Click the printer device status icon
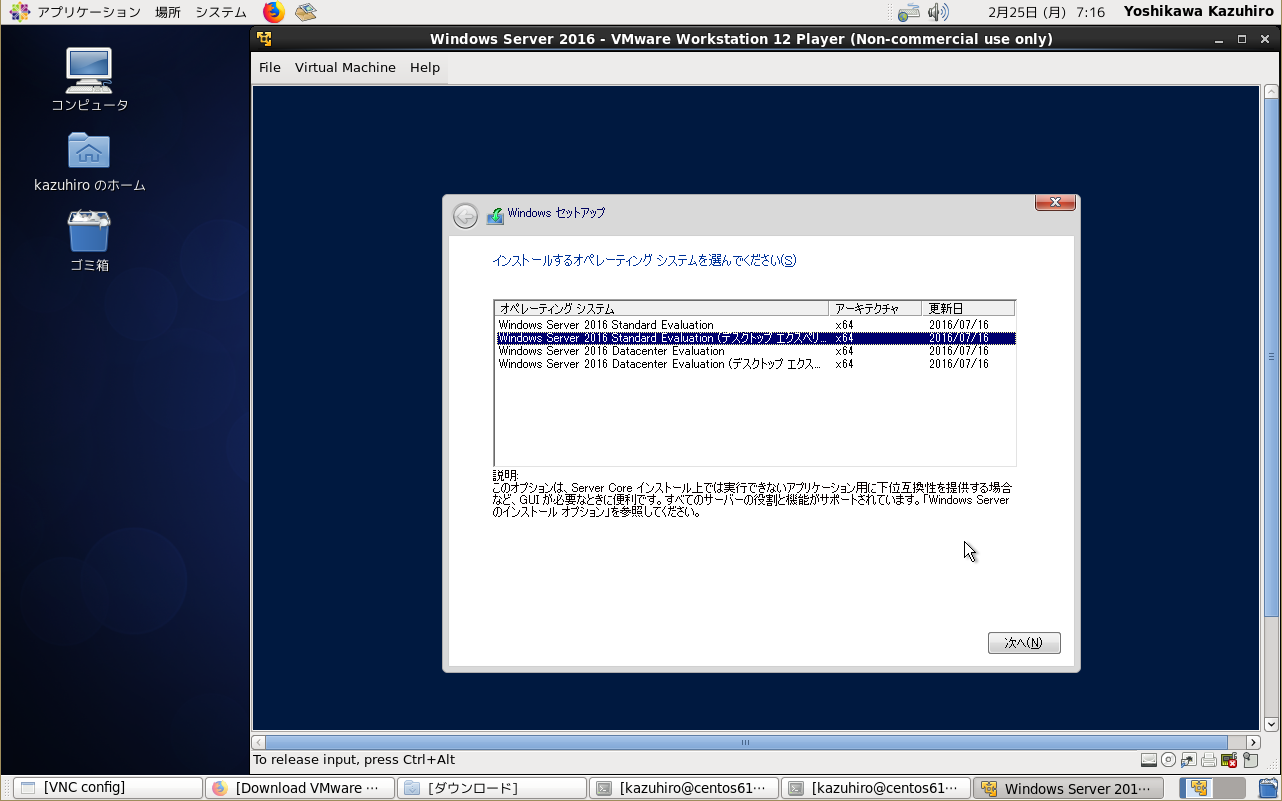 (x=1209, y=760)
